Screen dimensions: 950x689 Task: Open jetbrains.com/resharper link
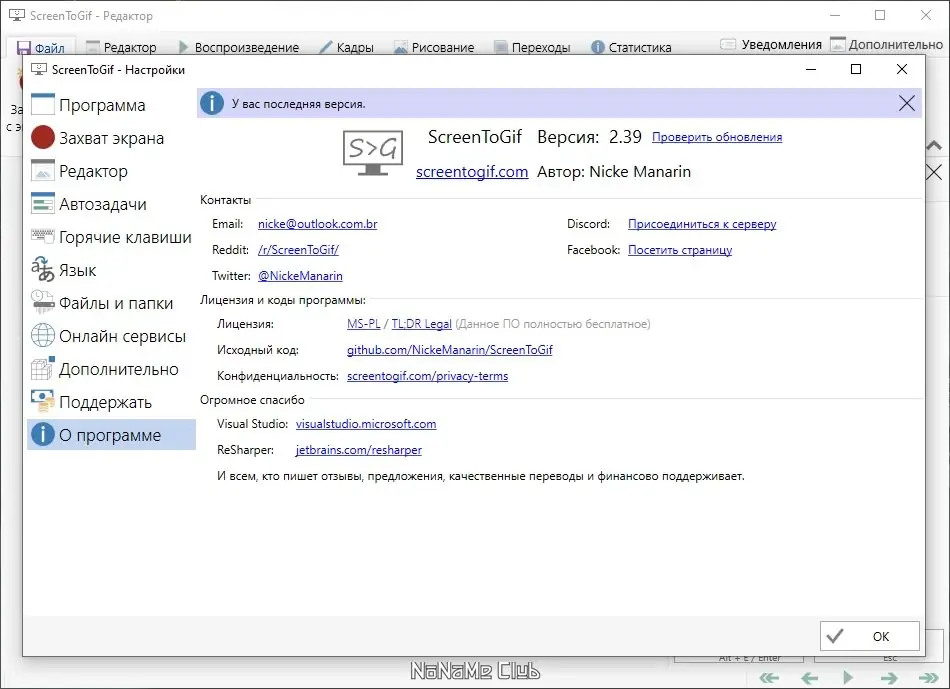[x=359, y=450]
